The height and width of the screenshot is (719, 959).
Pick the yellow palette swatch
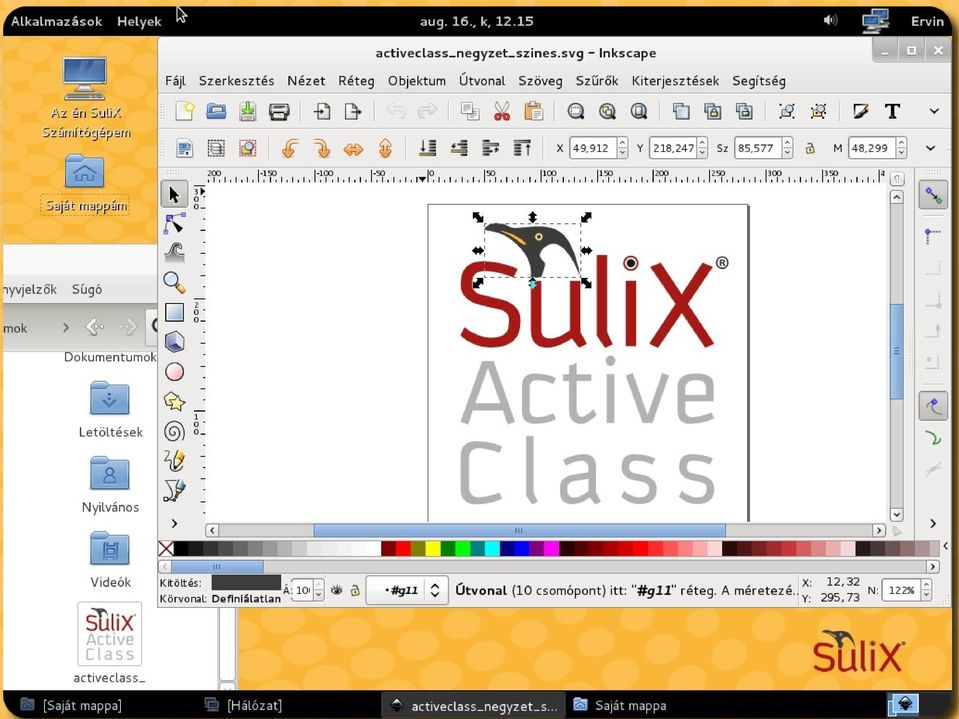pyautogui.click(x=432, y=548)
